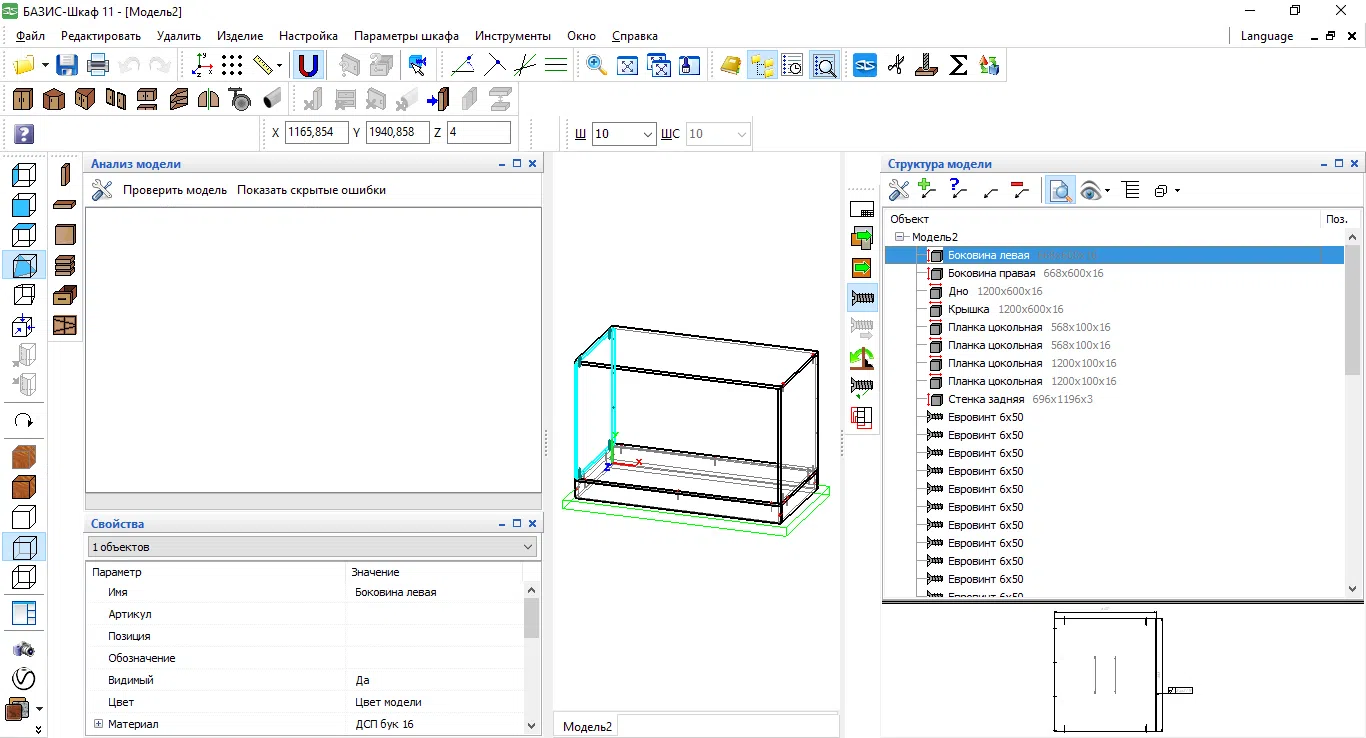The image size is (1366, 738).
Task: Open the '1 объектов' dropdown in Свойства
Action: 311,547
